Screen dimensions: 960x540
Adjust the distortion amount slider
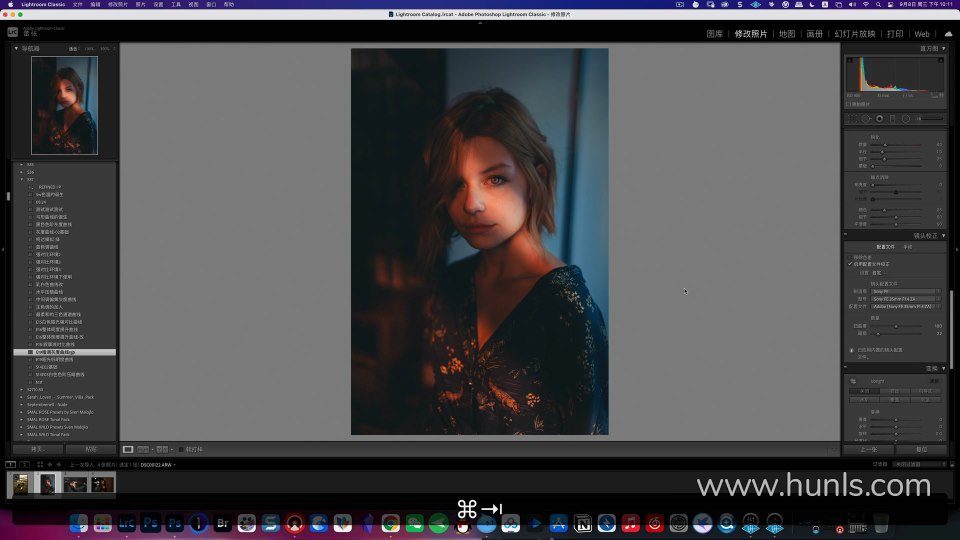(x=896, y=326)
